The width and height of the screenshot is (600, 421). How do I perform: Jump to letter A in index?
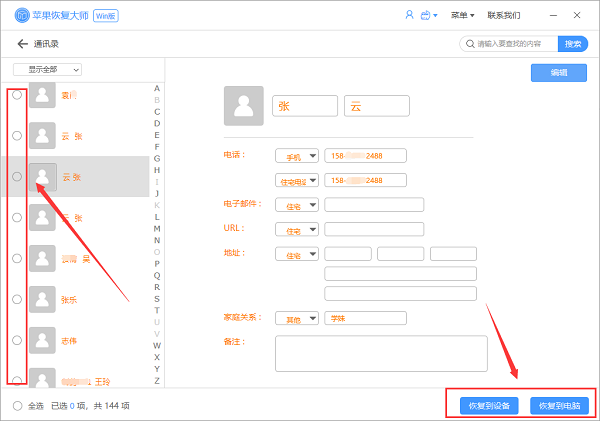pos(157,88)
